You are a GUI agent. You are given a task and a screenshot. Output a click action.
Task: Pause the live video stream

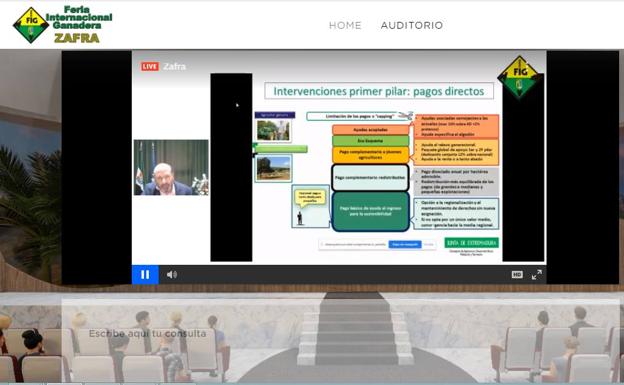pos(145,274)
